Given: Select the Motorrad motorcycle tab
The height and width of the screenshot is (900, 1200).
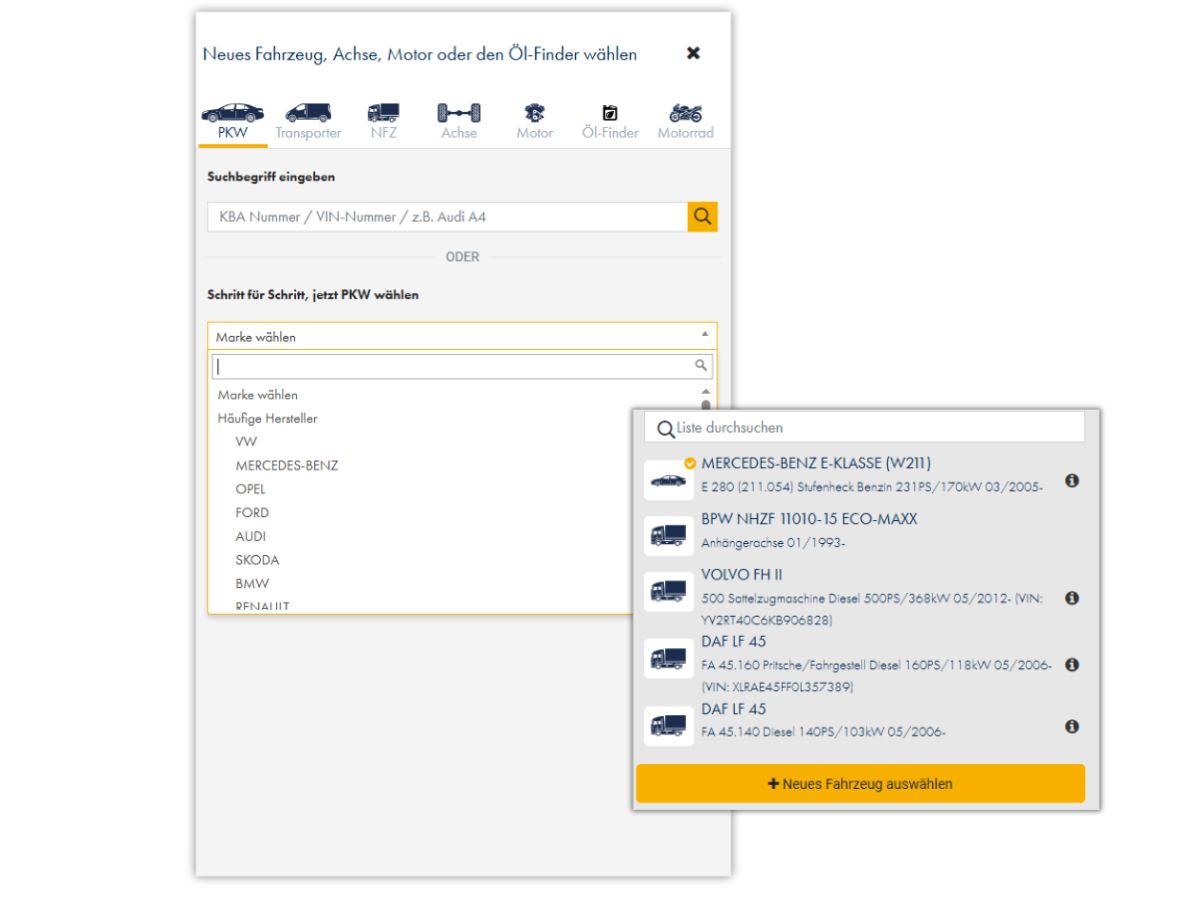Looking at the screenshot, I should pos(686,122).
